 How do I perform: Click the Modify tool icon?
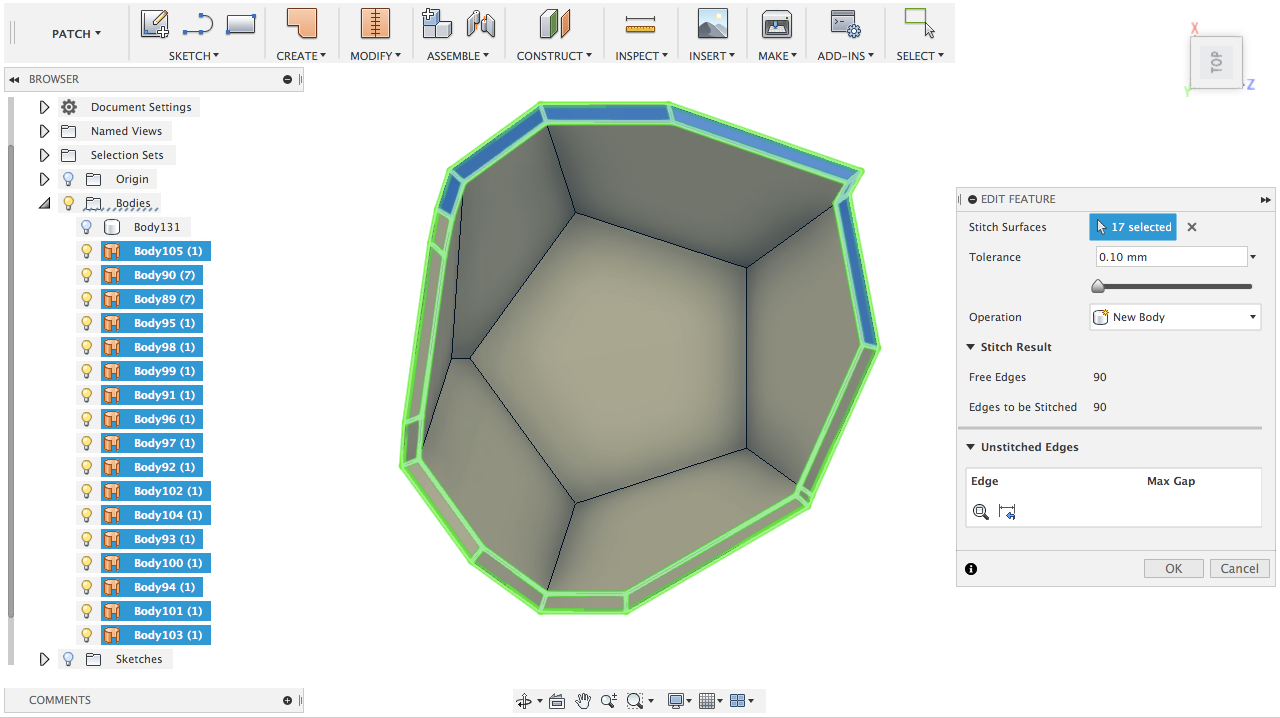pos(374,24)
